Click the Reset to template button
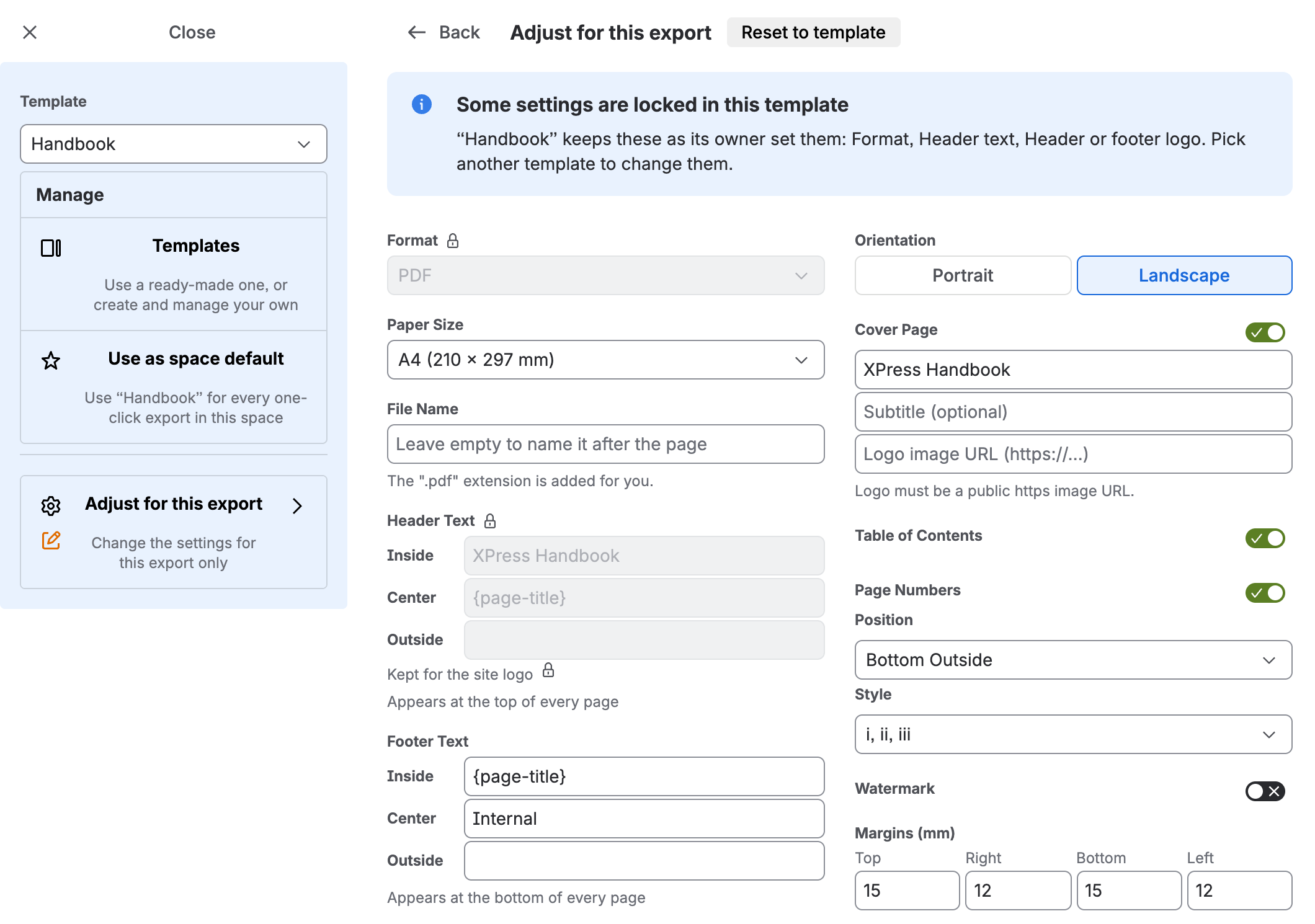This screenshot has width=1315, height=924. [813, 32]
